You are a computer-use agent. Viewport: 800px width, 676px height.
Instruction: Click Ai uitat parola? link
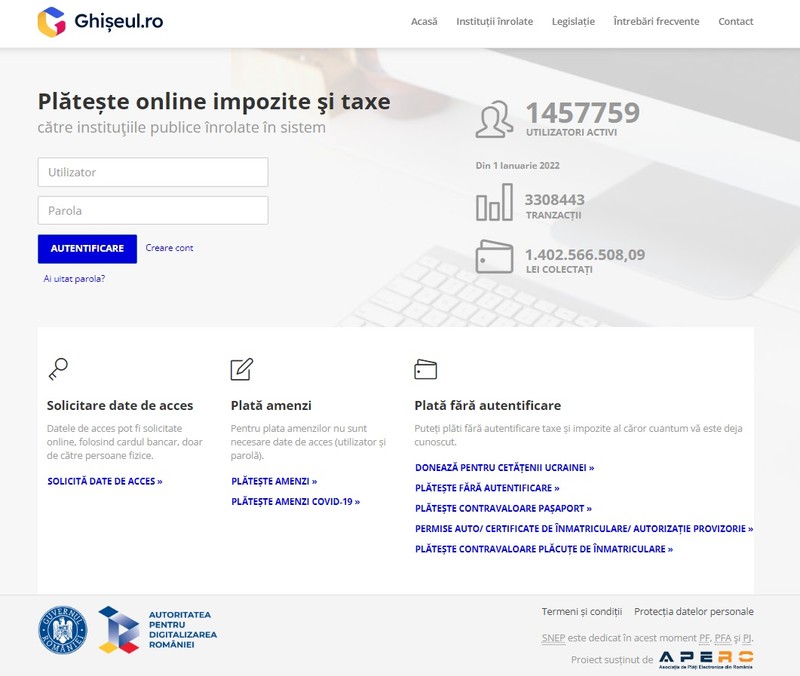tap(74, 279)
